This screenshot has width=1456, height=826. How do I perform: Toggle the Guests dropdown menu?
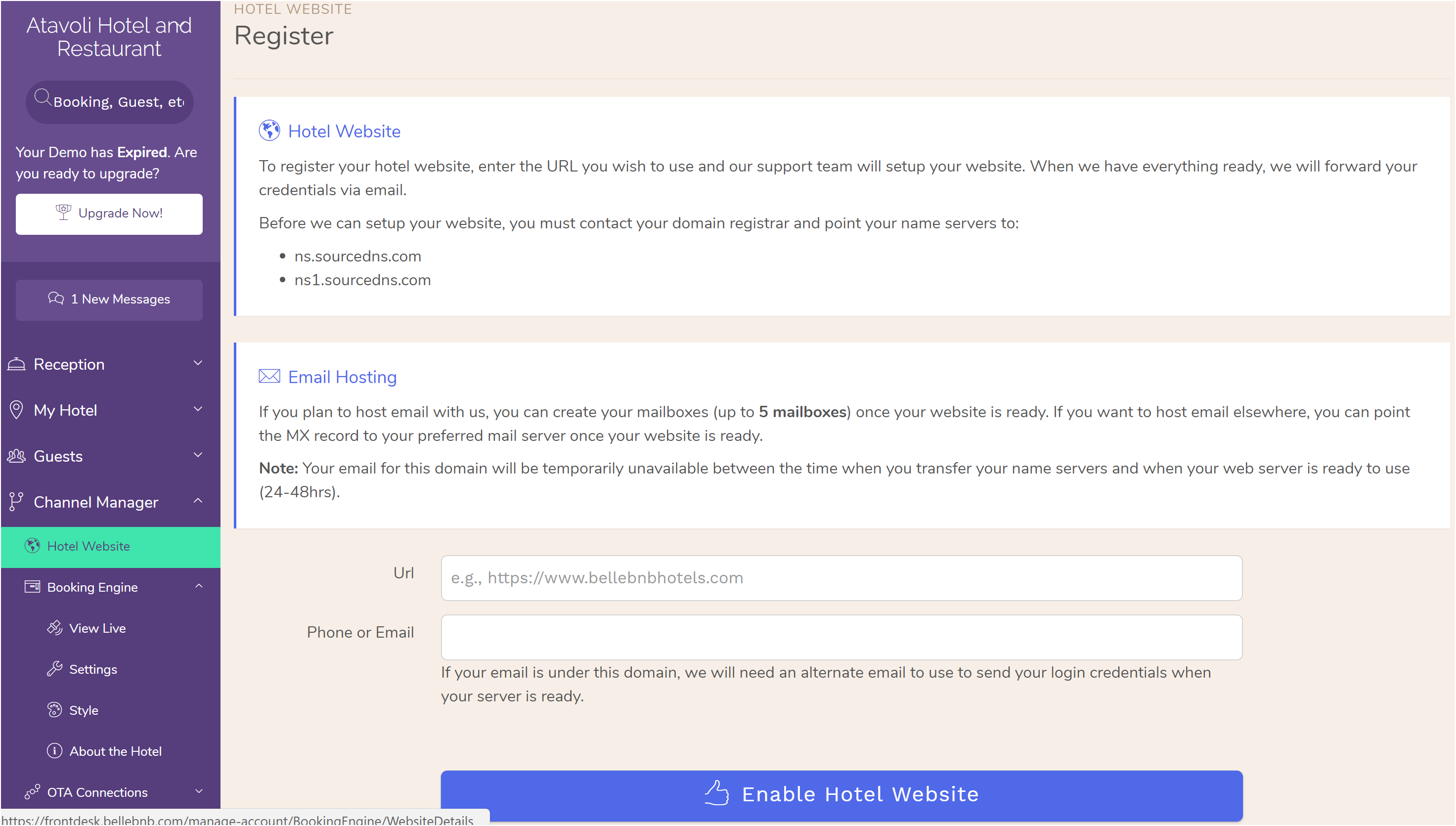(110, 456)
